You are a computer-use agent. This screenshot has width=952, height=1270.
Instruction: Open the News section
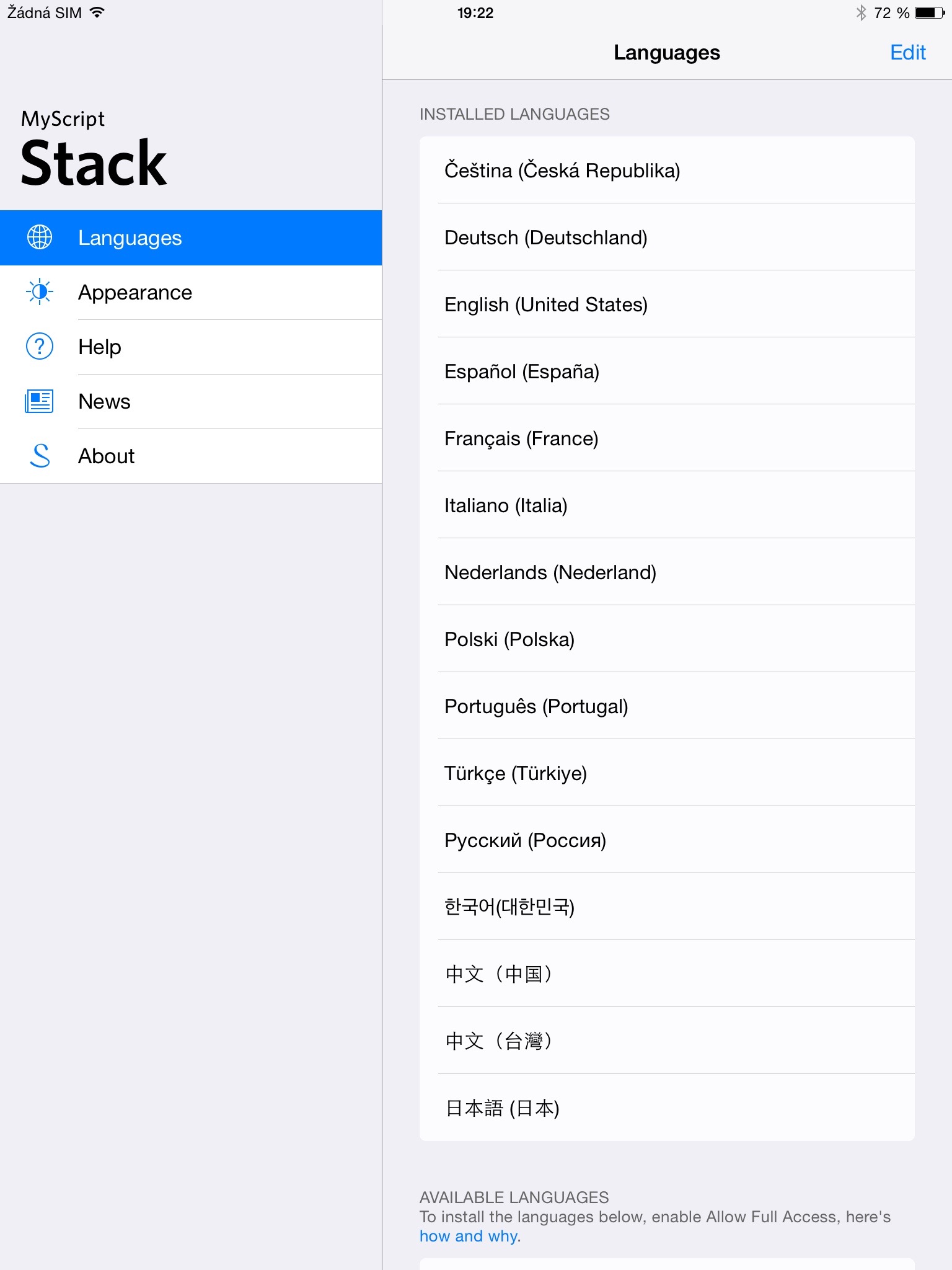pos(104,402)
